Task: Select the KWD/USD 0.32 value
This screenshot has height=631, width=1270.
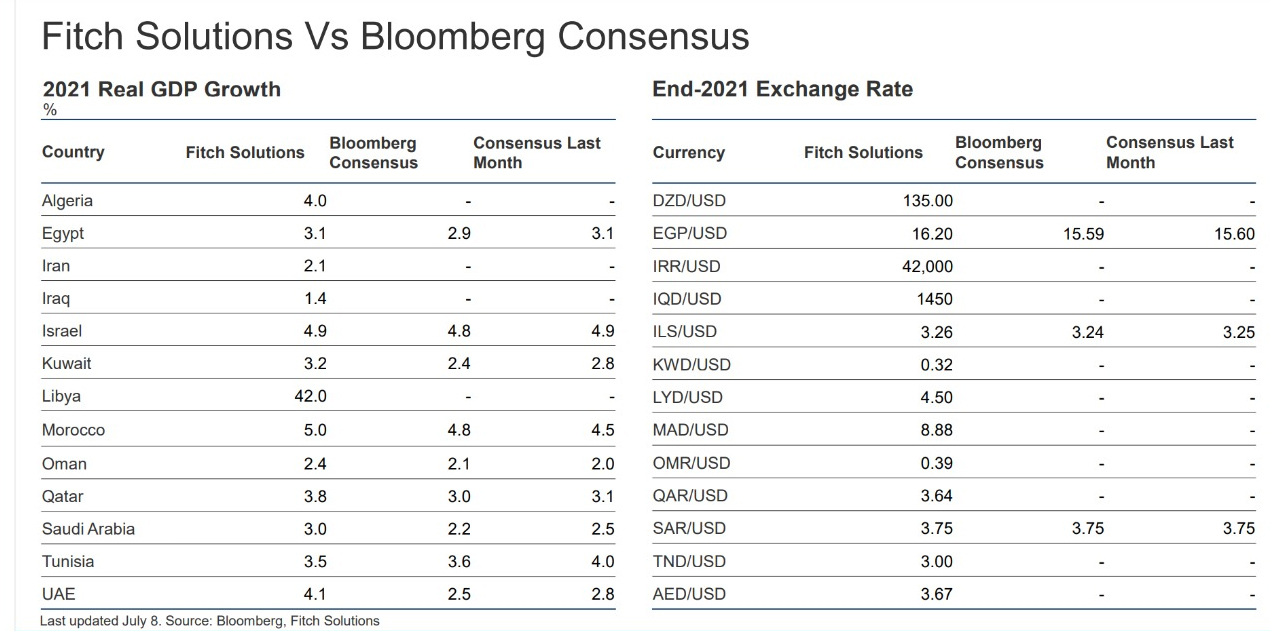Action: click(937, 364)
